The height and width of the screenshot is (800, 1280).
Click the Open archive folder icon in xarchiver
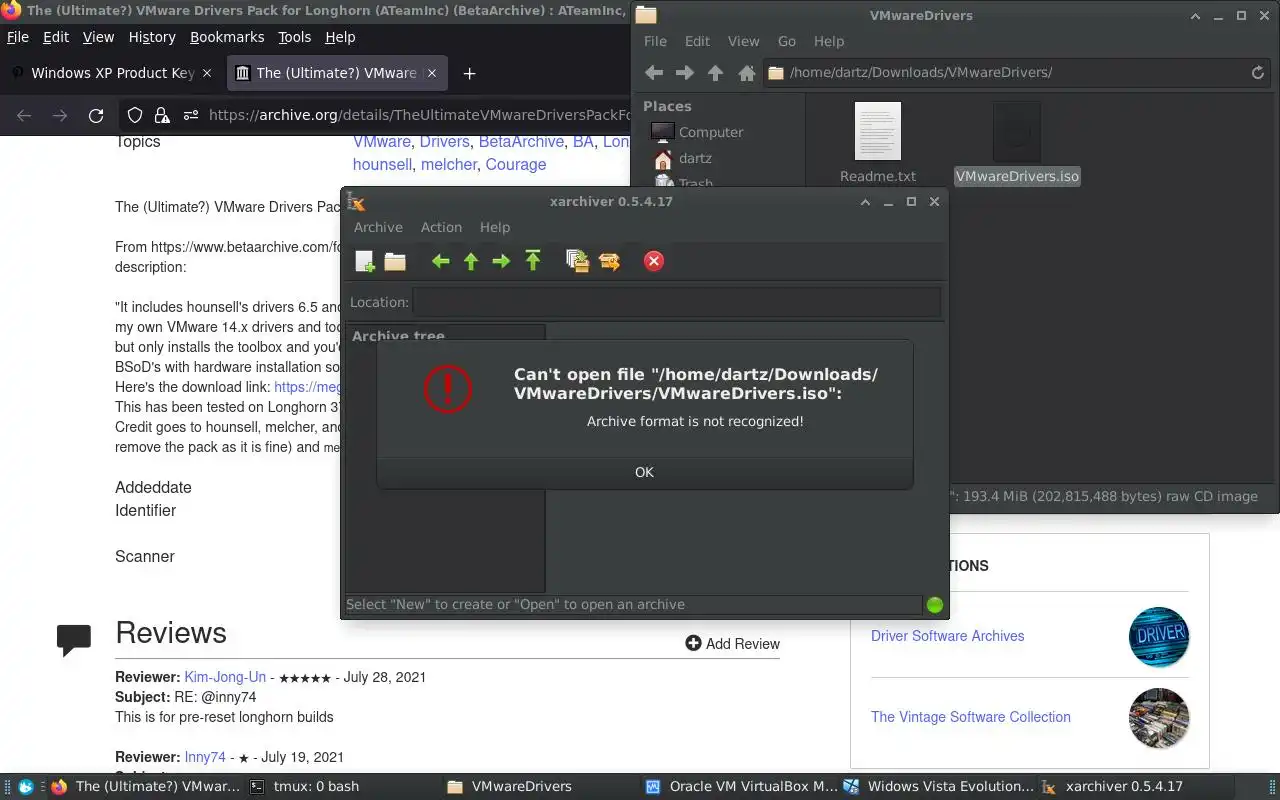[395, 261]
